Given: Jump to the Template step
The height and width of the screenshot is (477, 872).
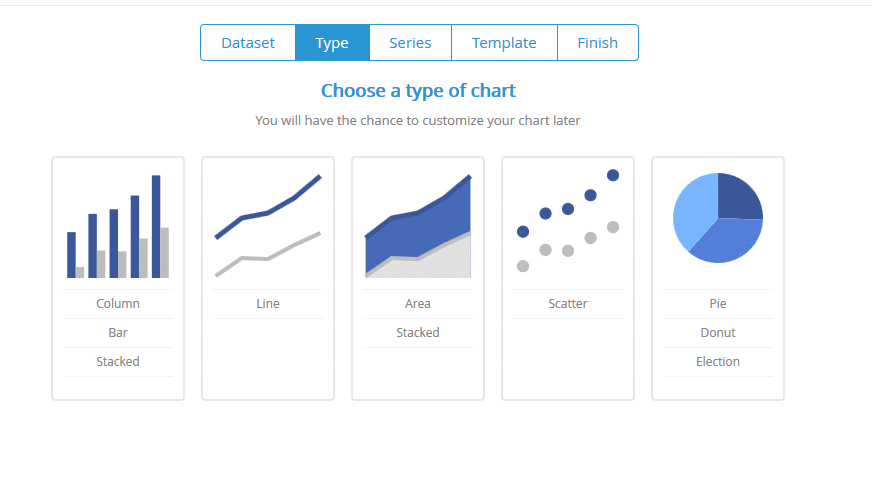Looking at the screenshot, I should (x=504, y=43).
